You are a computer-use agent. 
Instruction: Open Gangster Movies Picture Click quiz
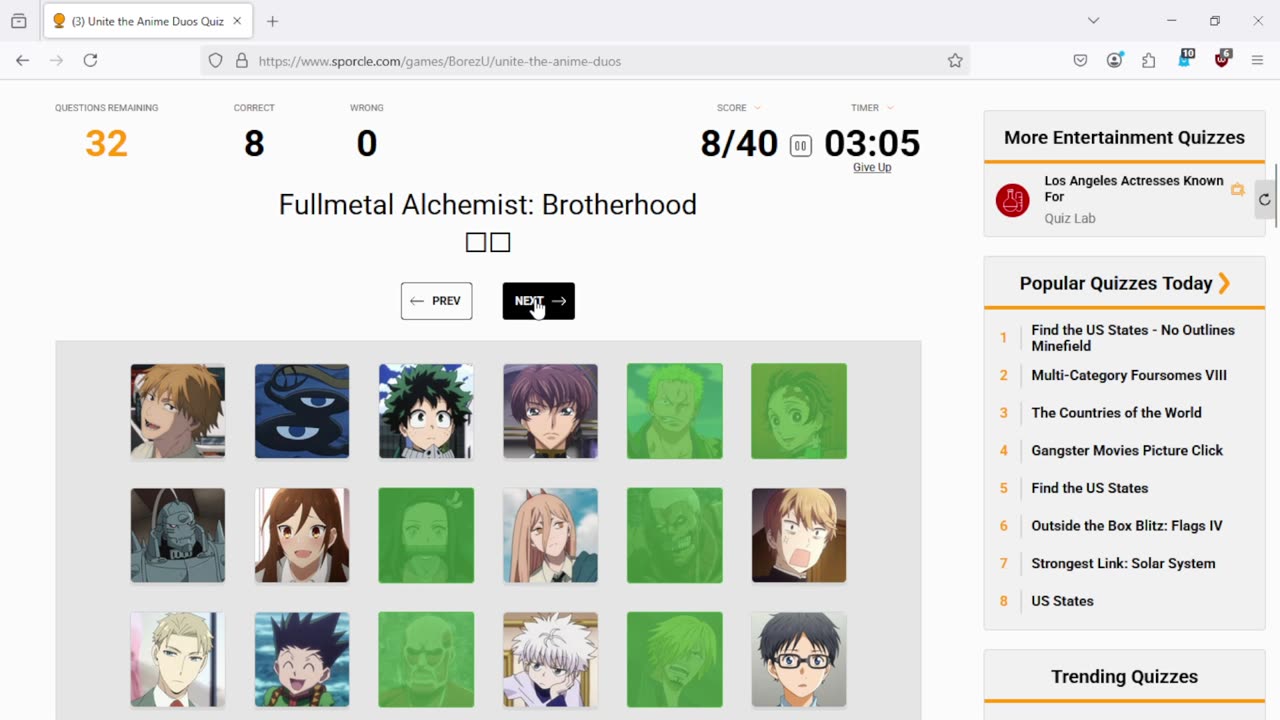(x=1127, y=450)
